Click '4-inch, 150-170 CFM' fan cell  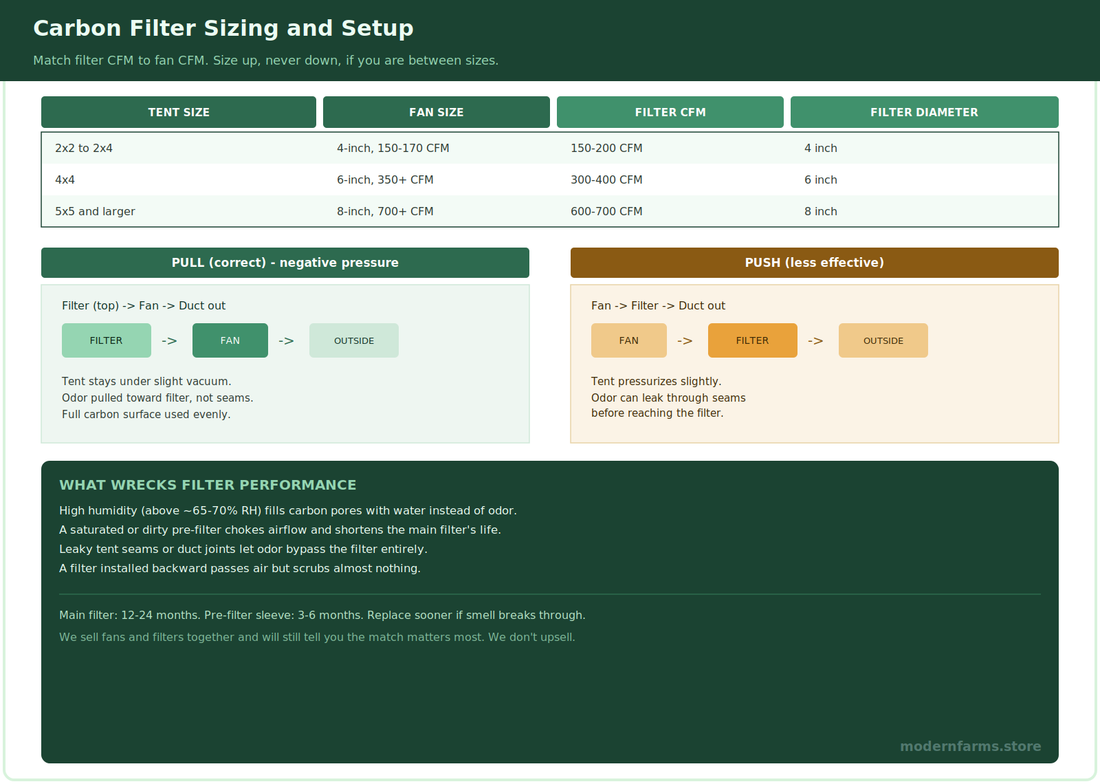(x=393, y=148)
